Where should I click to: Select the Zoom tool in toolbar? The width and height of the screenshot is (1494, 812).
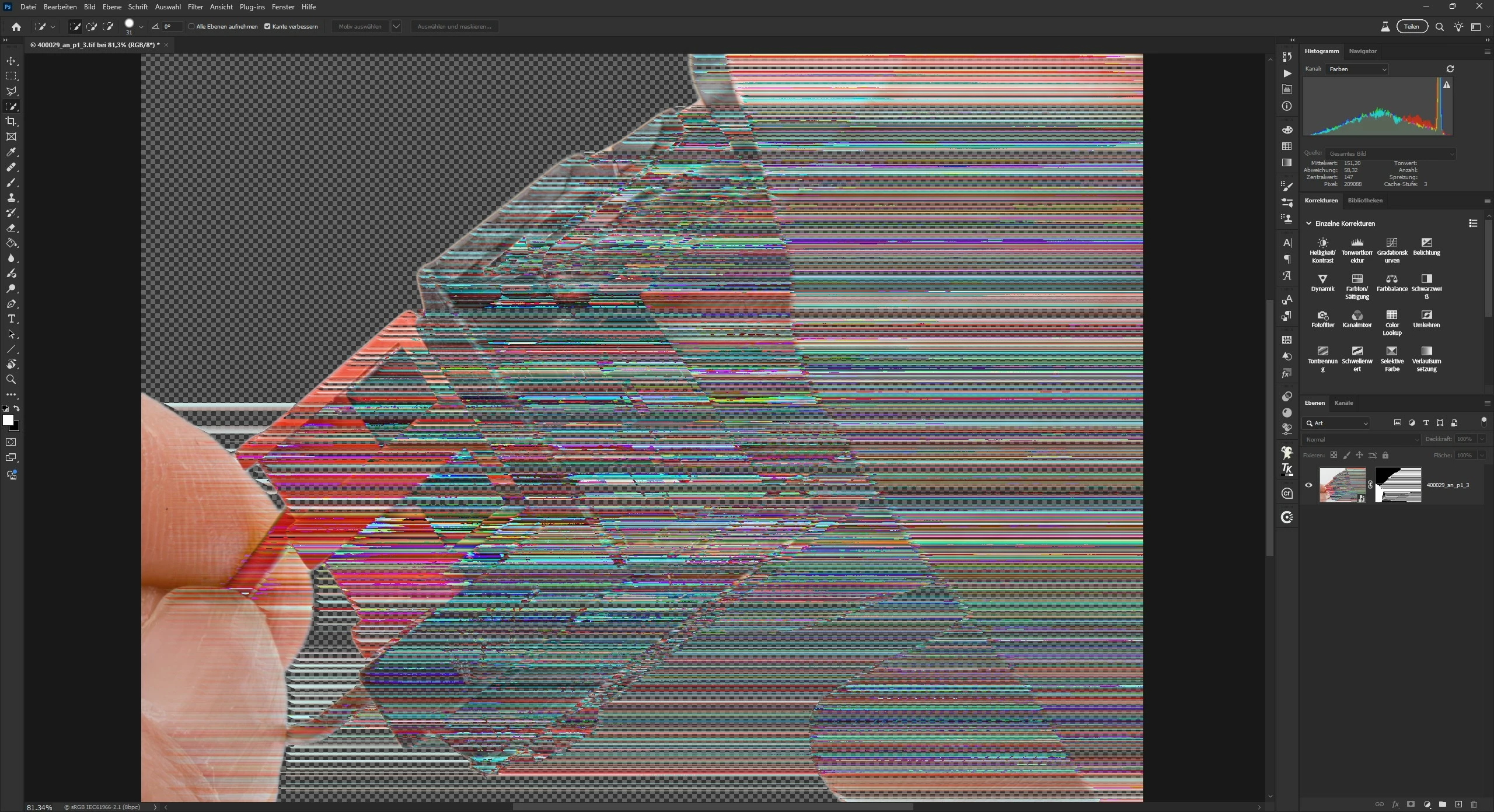coord(11,380)
